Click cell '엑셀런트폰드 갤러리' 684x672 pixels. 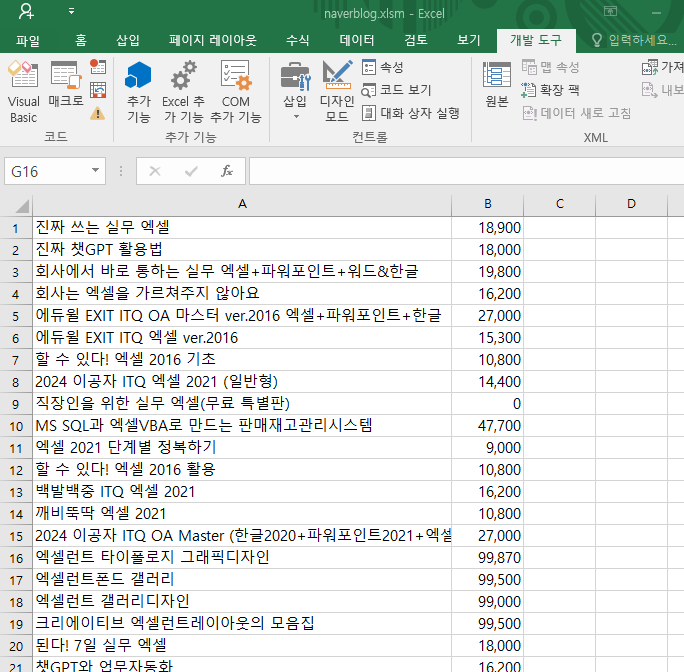242,579
